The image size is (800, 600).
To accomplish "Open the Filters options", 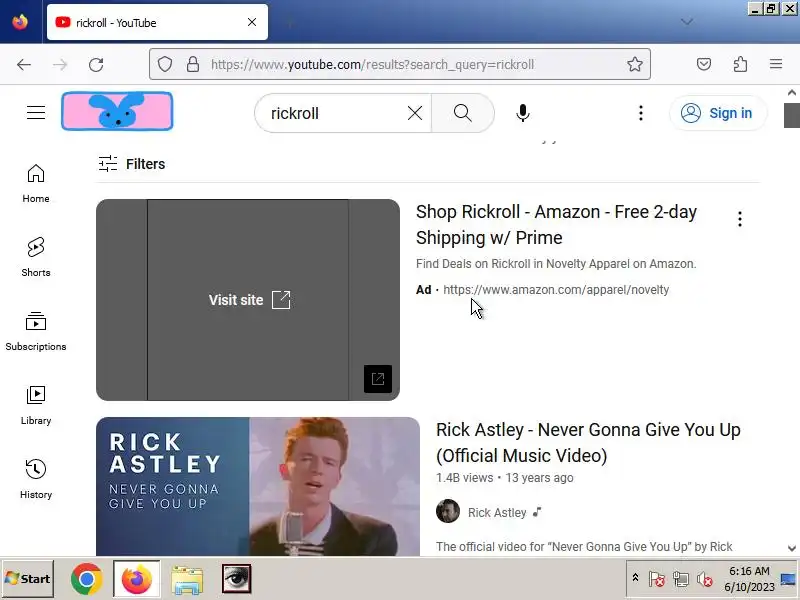I will (x=132, y=164).
